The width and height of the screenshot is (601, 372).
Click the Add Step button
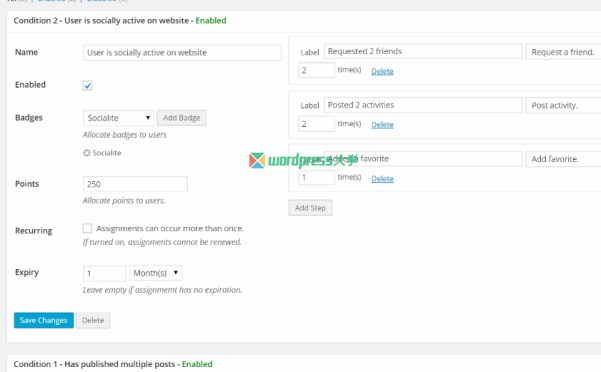tap(310, 208)
